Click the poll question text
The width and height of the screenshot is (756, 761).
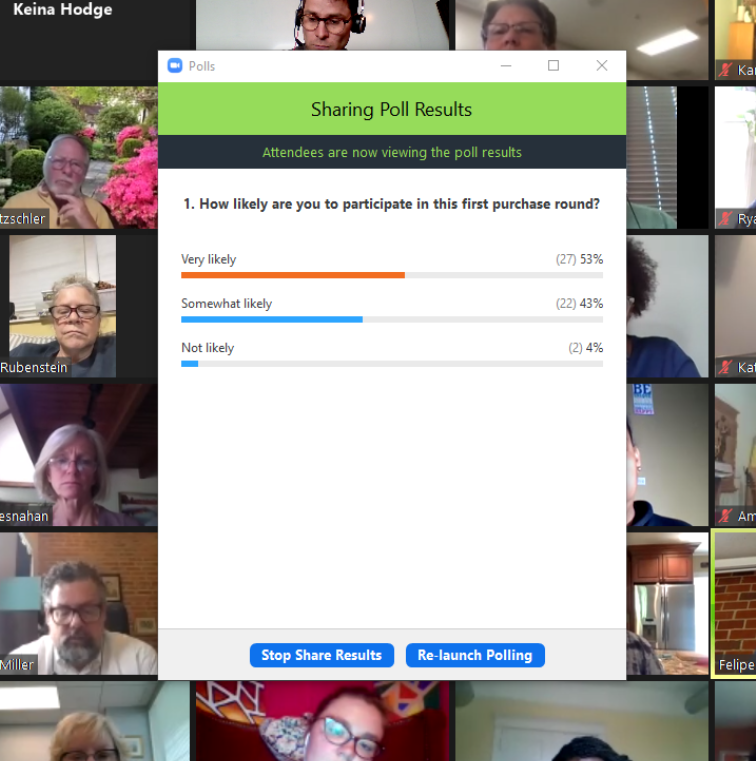click(x=392, y=204)
